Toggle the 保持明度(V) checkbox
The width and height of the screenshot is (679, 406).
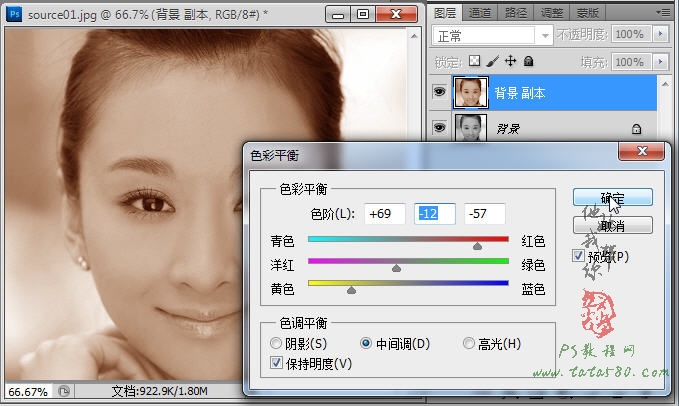pyautogui.click(x=276, y=362)
